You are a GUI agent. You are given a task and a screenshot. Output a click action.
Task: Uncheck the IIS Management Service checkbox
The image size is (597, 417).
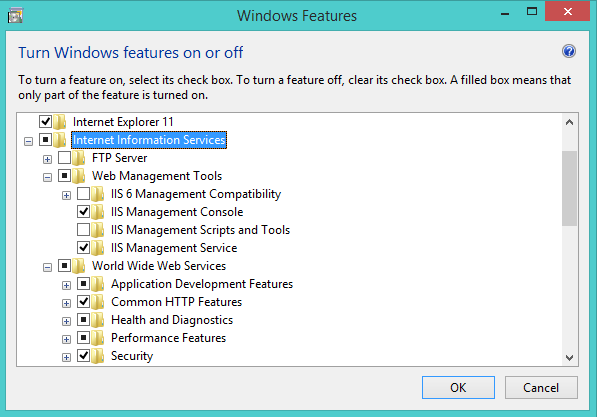[83, 248]
